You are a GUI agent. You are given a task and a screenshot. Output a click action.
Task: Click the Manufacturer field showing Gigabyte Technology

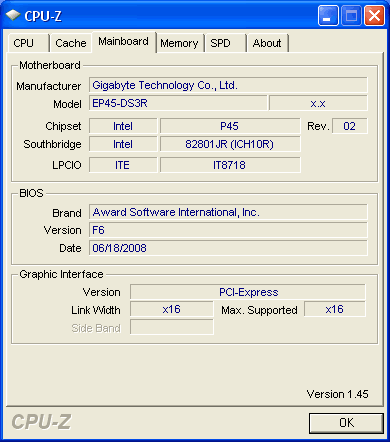(x=228, y=85)
